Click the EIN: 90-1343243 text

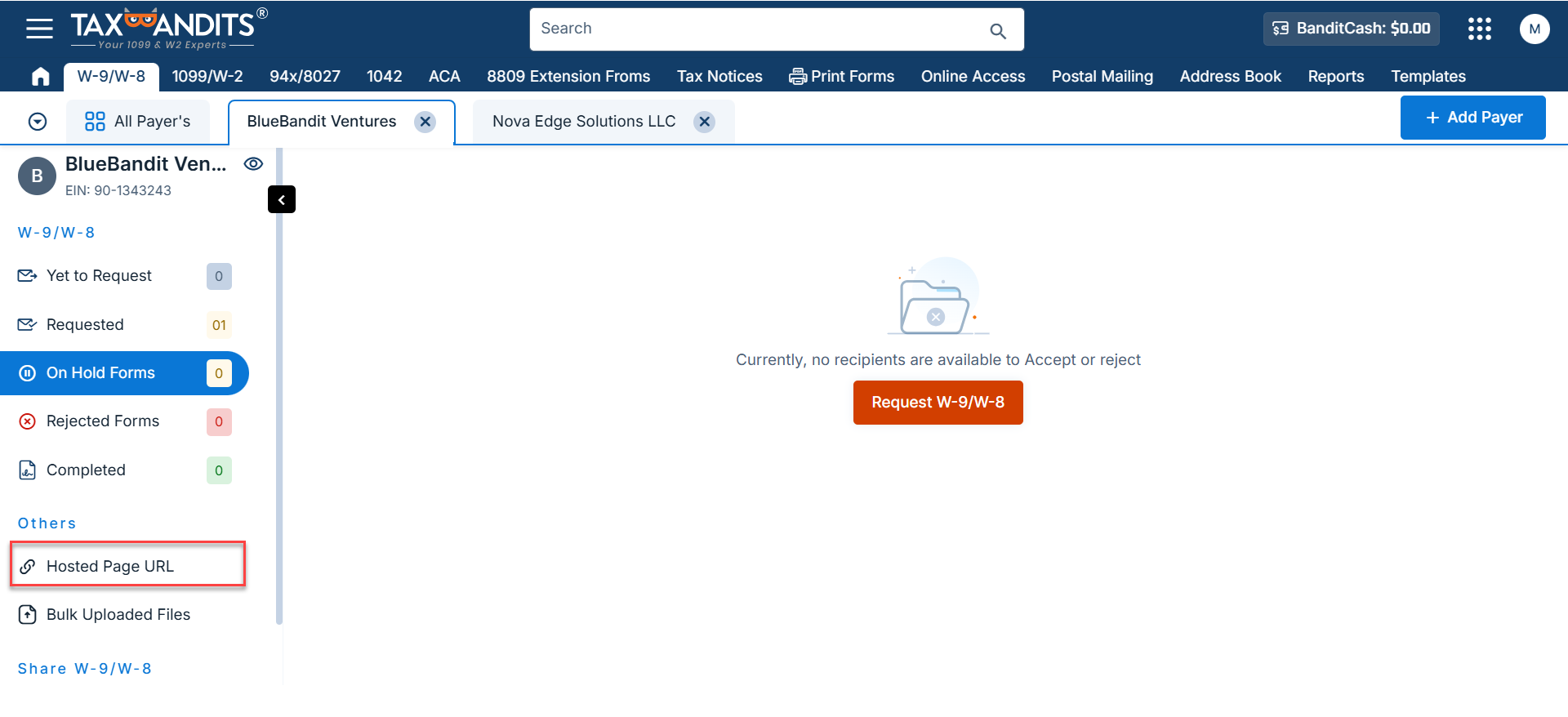(x=118, y=190)
